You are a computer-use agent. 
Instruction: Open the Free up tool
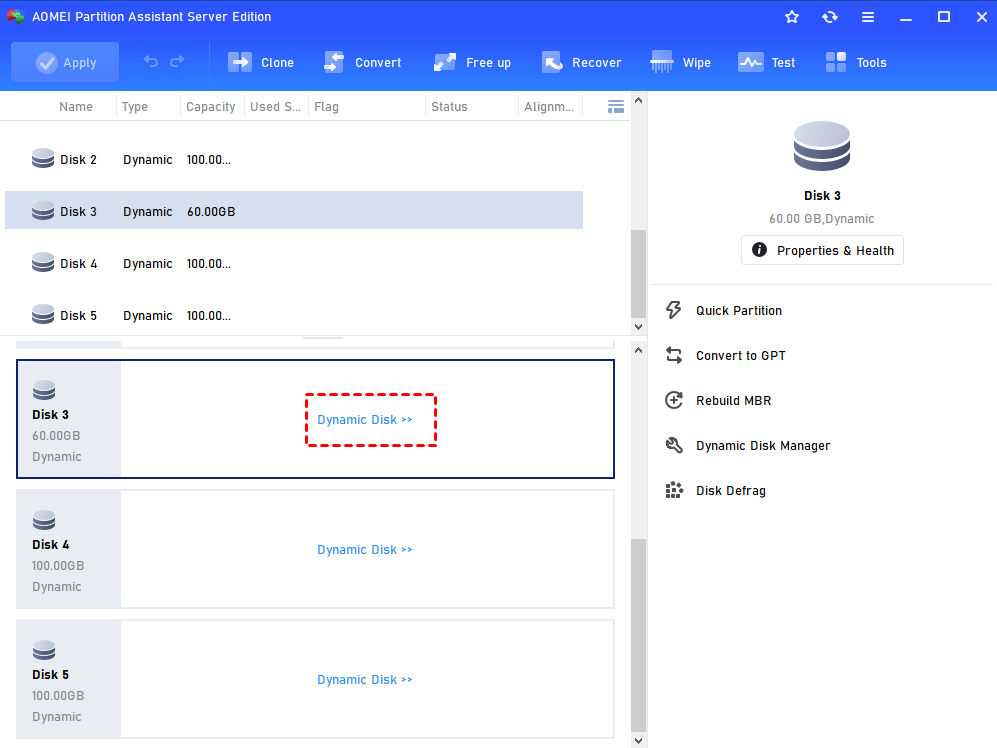[472, 62]
